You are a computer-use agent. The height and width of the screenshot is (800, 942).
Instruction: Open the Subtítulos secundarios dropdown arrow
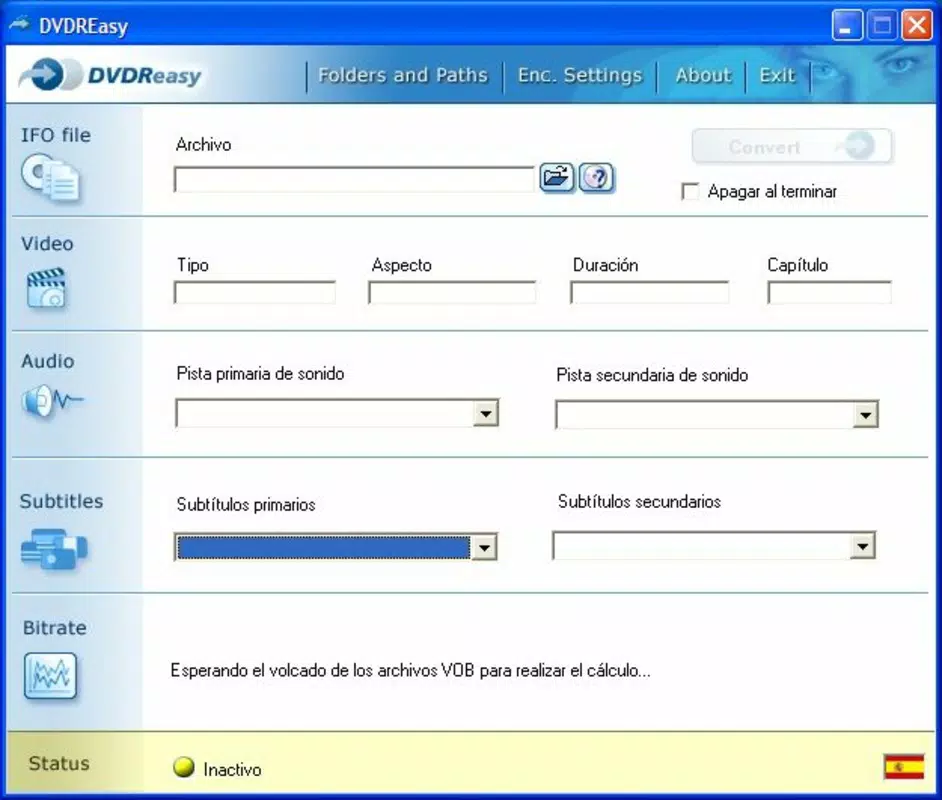863,546
